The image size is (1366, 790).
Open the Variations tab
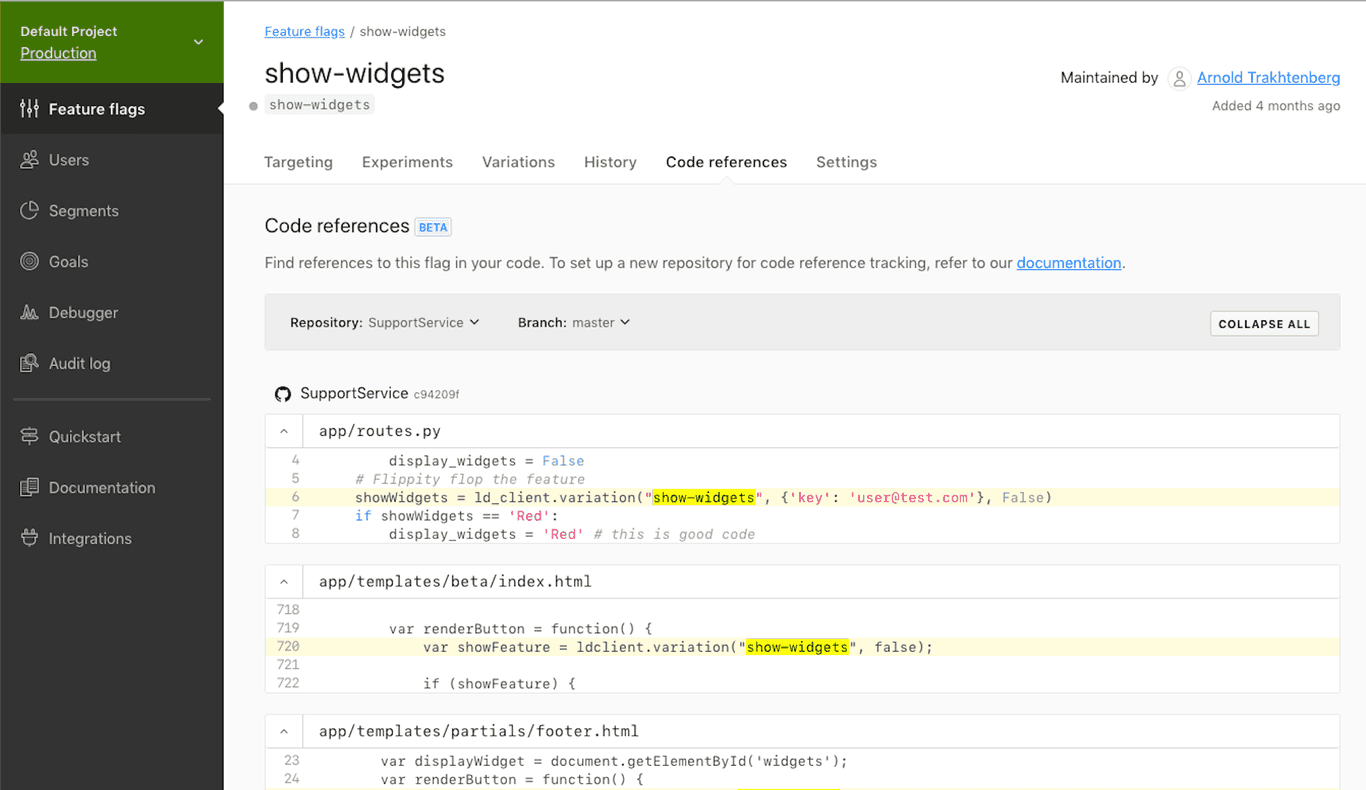click(x=518, y=161)
